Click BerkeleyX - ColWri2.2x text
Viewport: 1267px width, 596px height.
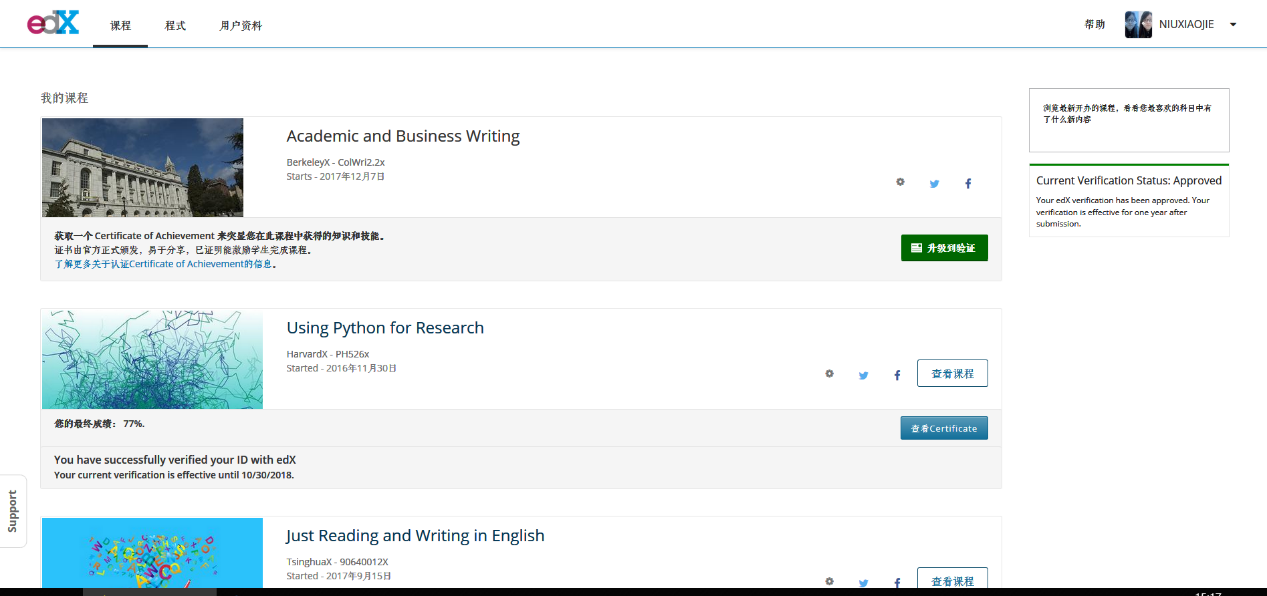[x=336, y=162]
